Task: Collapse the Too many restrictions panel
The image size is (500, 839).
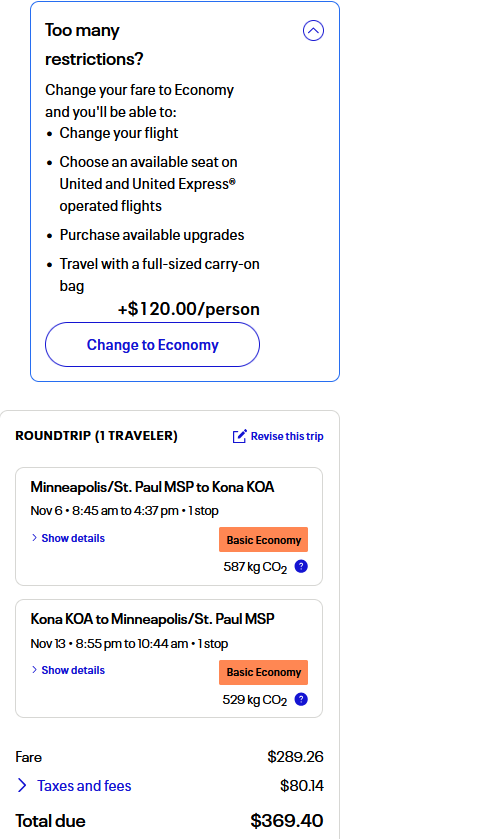Action: tap(313, 31)
